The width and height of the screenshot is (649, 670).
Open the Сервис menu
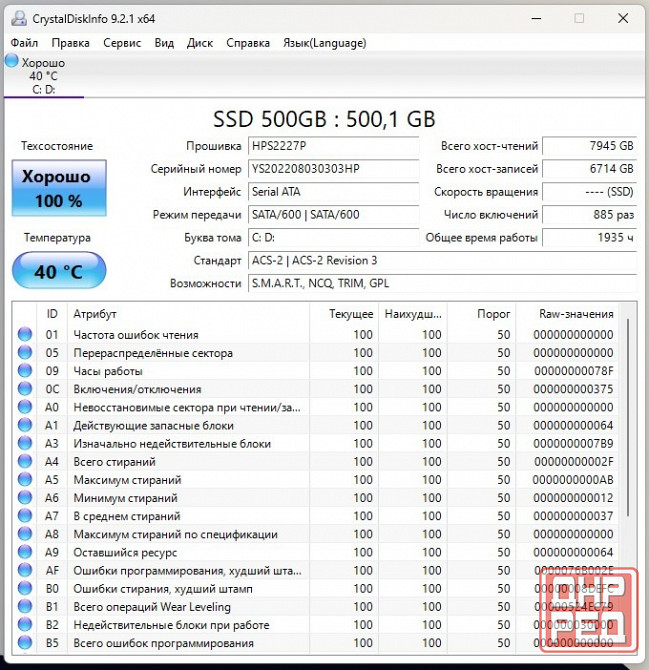122,43
